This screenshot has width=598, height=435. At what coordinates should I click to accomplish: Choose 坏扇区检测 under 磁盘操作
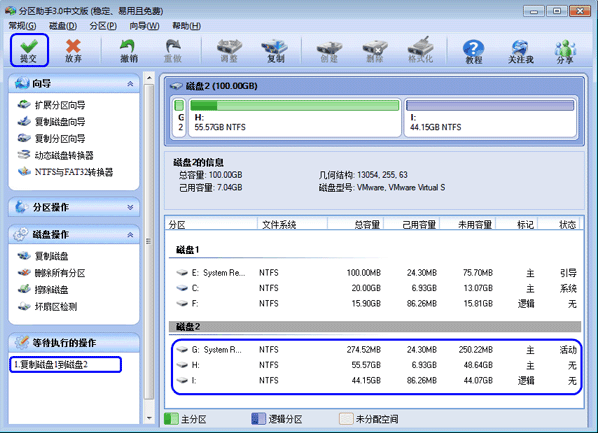(47, 306)
